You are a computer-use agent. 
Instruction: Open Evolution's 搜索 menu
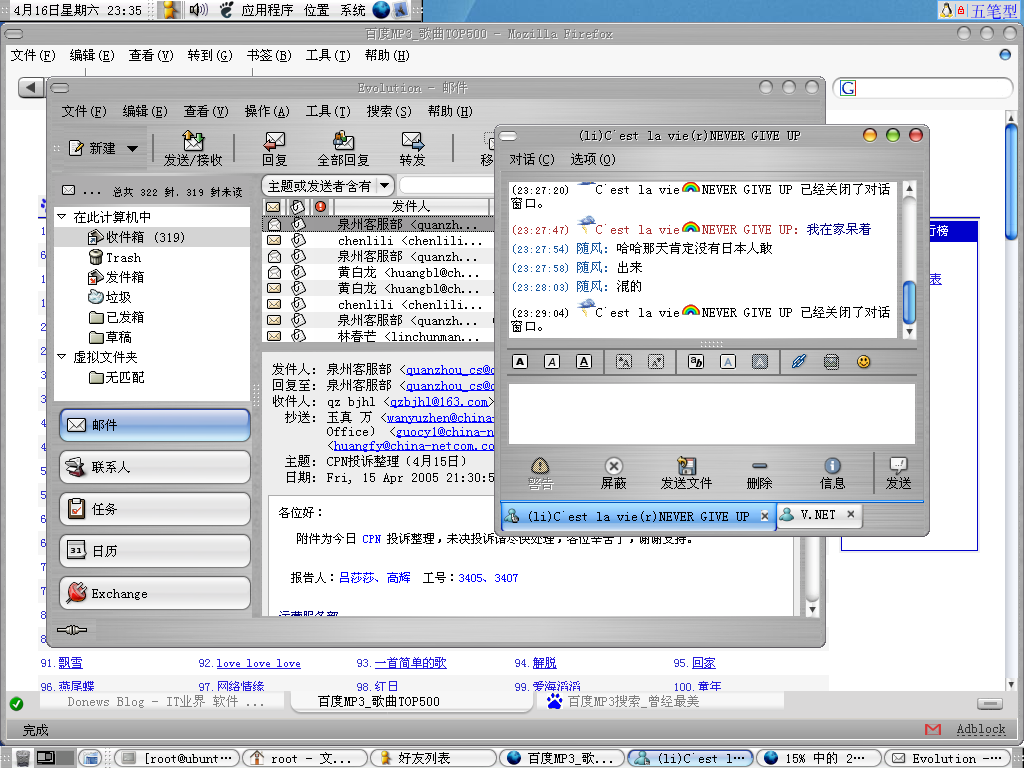(389, 112)
